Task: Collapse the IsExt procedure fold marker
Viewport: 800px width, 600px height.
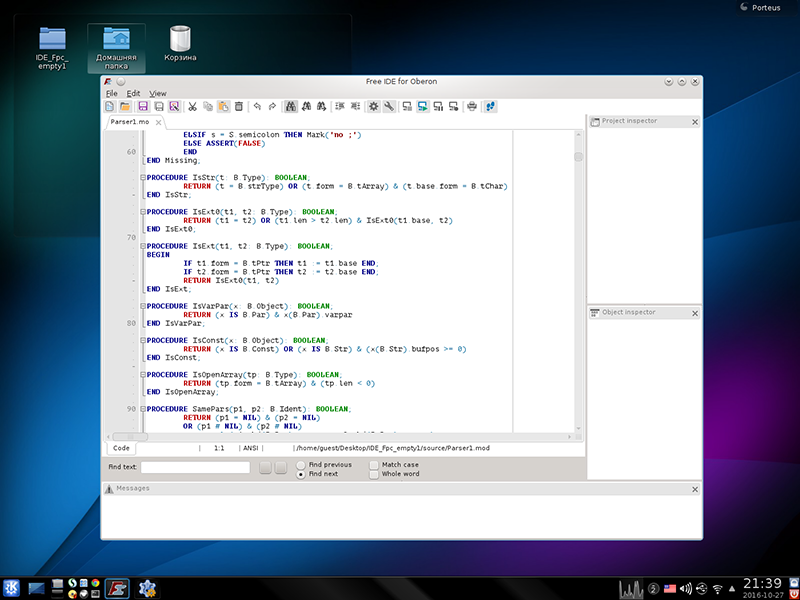Action: pos(143,246)
